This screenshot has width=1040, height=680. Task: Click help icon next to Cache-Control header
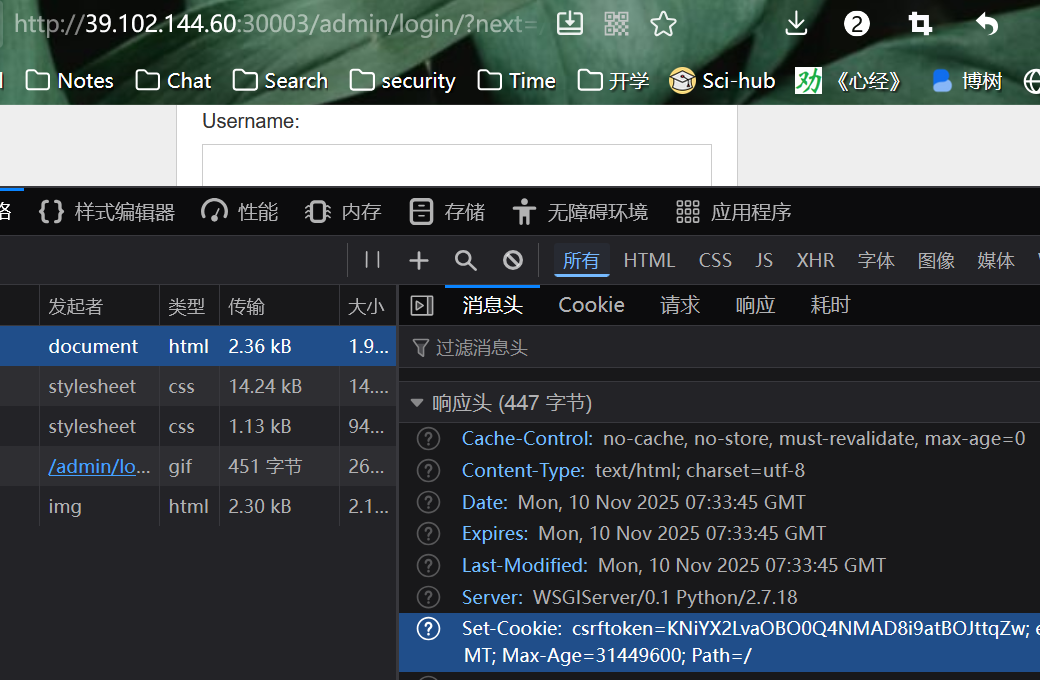(428, 438)
